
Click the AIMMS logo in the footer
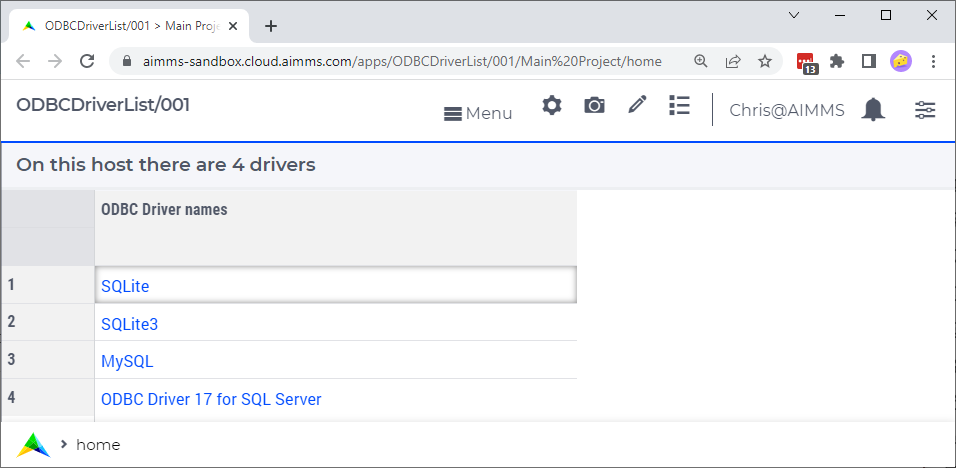pyautogui.click(x=34, y=445)
